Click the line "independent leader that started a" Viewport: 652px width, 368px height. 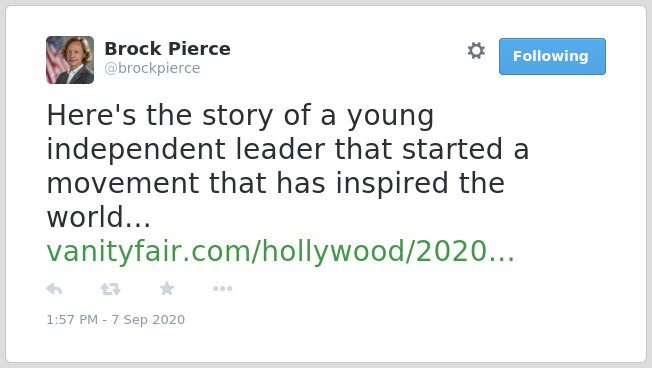288,149
